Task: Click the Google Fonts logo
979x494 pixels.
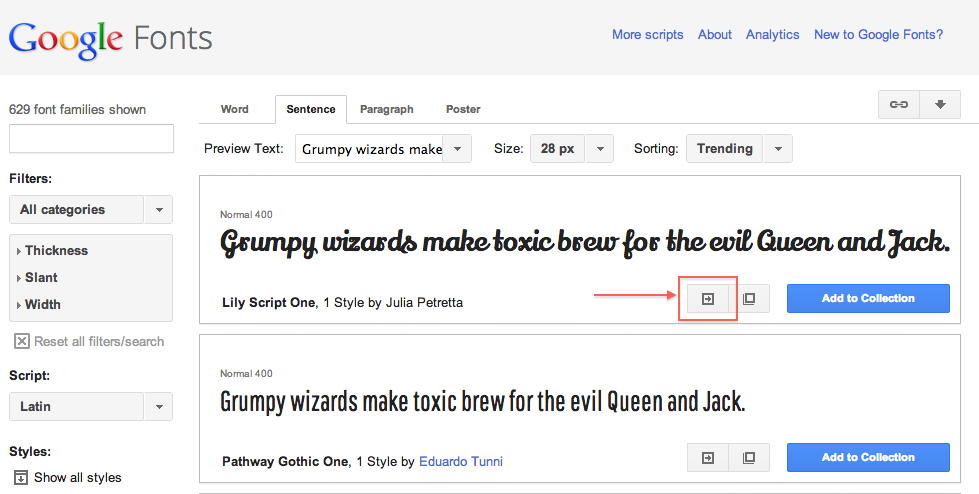Action: [110, 38]
